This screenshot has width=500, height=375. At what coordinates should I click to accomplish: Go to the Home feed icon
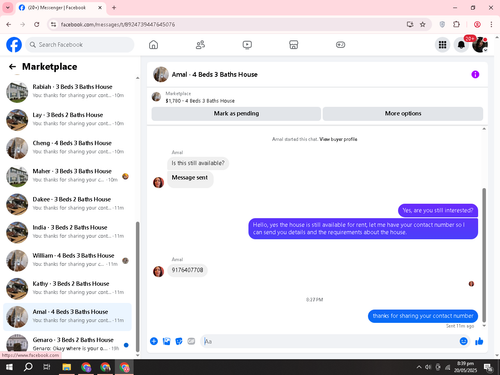click(153, 45)
